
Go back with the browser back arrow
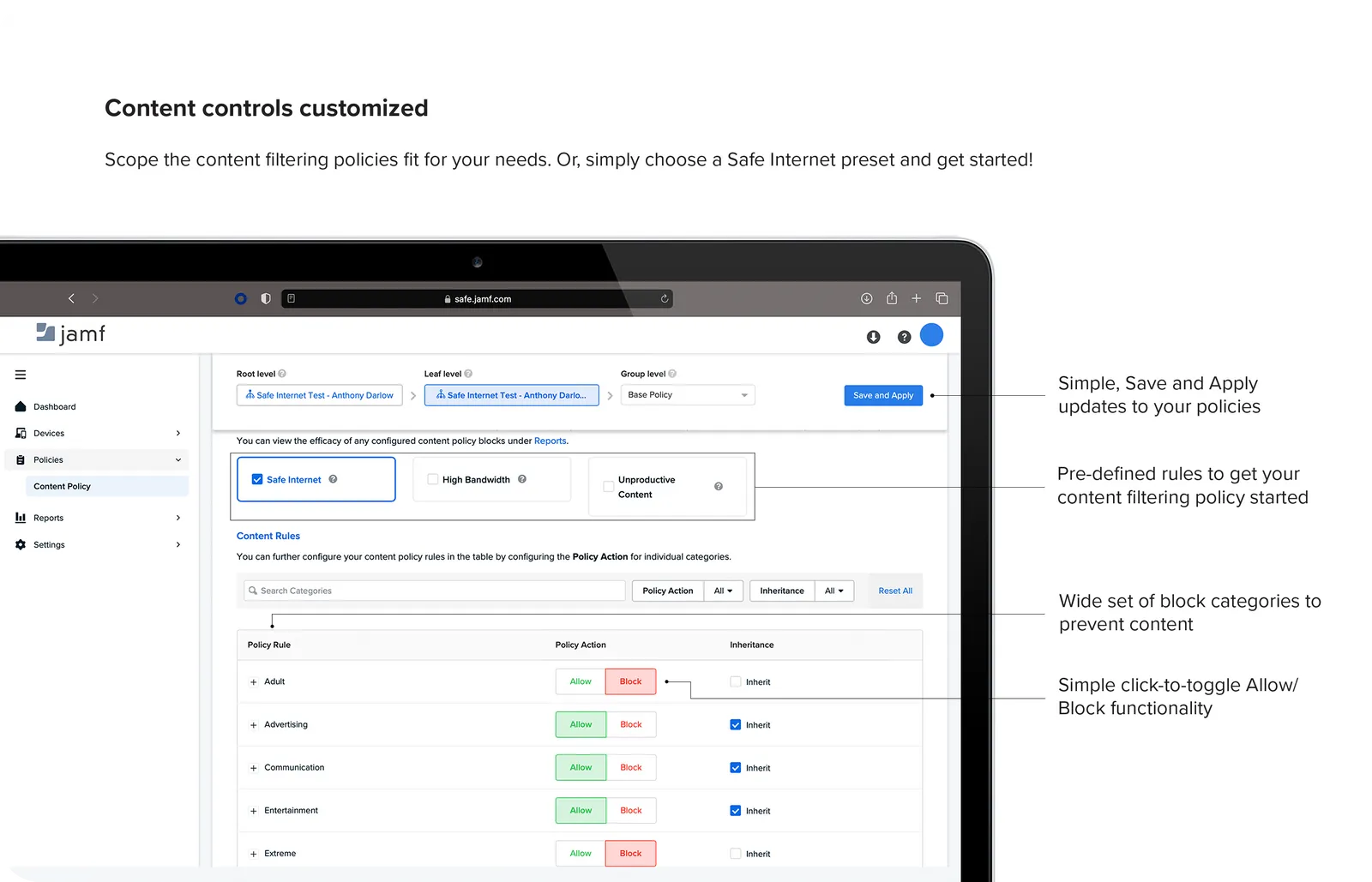[71, 298]
